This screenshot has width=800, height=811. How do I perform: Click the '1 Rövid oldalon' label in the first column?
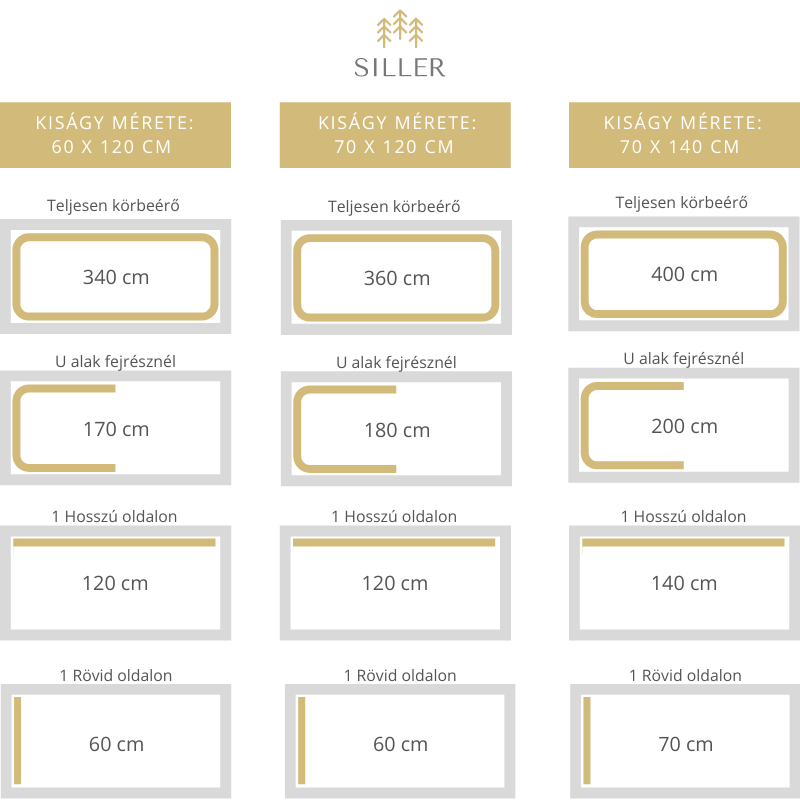tap(116, 675)
